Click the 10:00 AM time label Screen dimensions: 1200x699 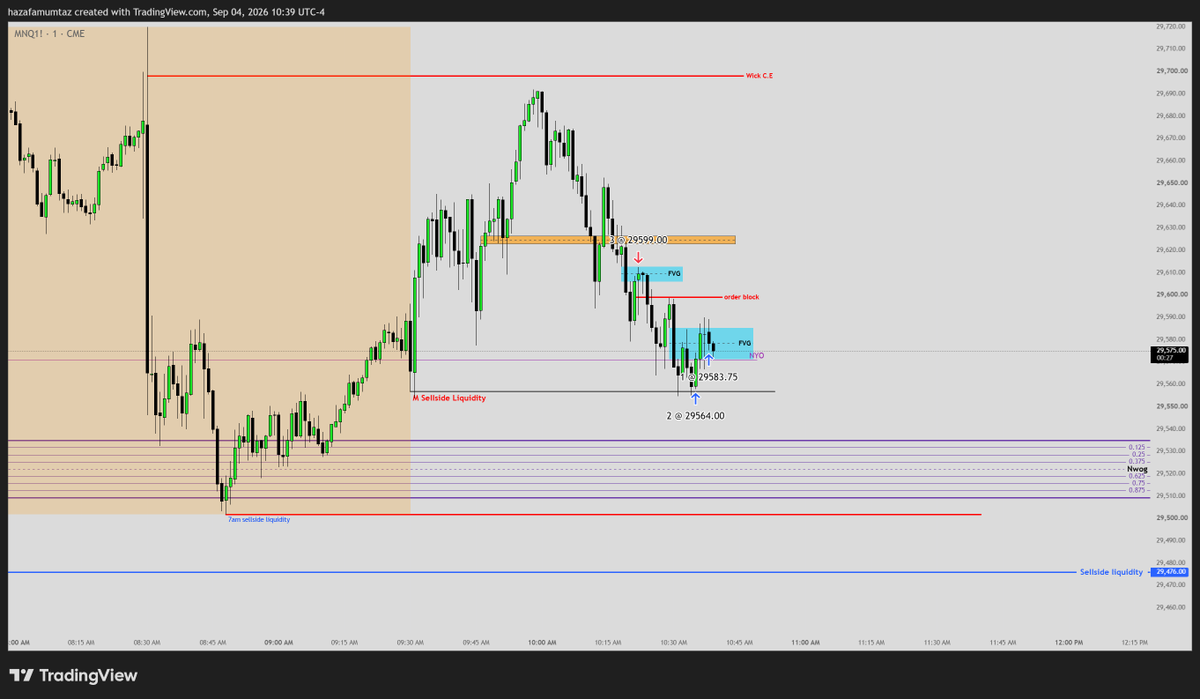542,642
